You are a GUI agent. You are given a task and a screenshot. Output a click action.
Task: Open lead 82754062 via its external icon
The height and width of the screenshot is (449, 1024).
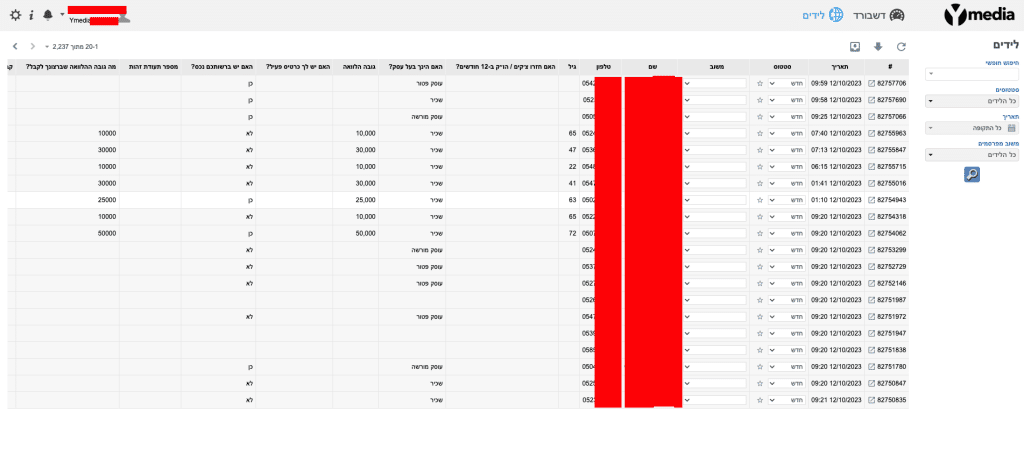(871, 233)
